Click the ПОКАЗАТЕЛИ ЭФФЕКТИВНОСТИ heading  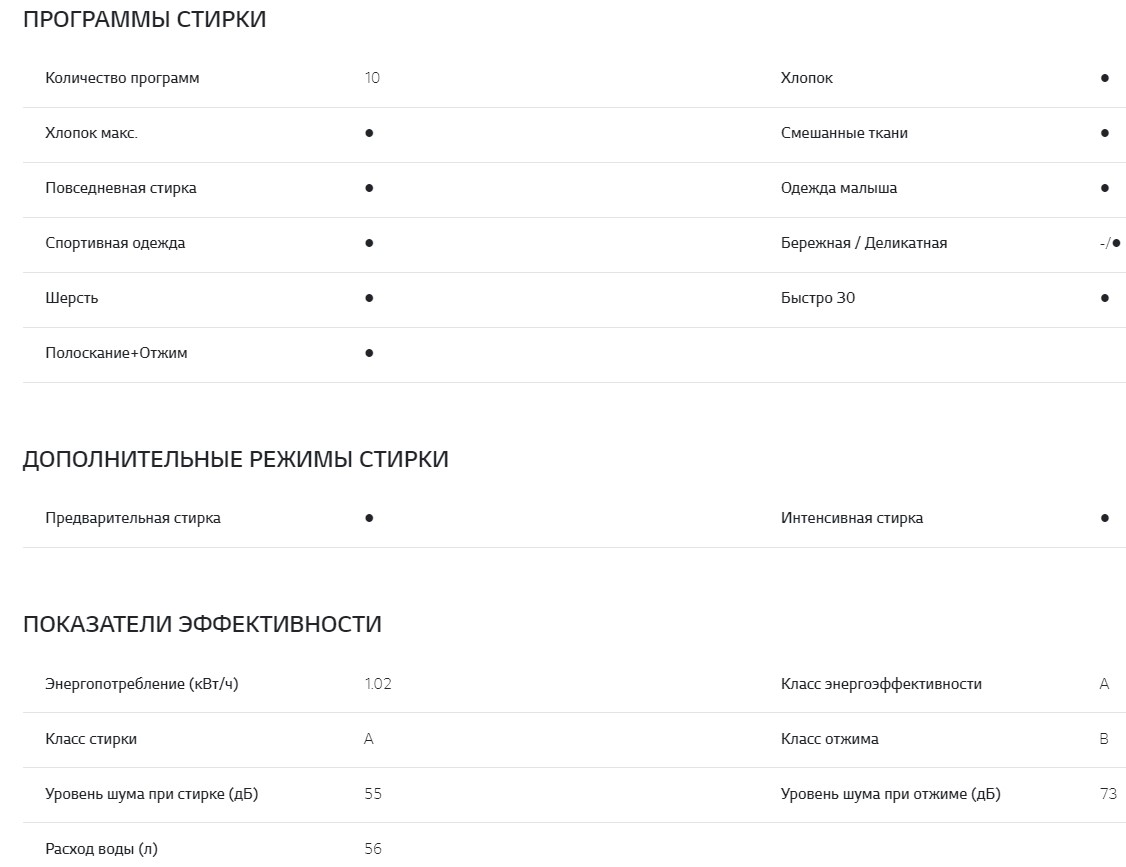coord(202,624)
